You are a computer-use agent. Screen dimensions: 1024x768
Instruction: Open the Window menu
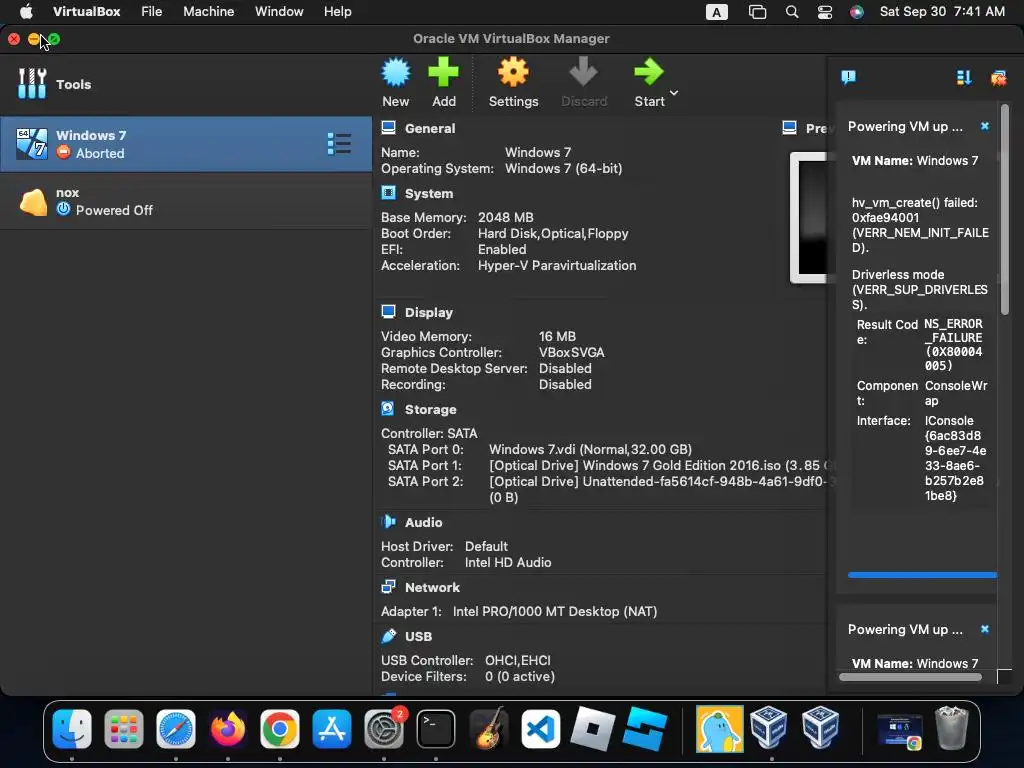(279, 12)
